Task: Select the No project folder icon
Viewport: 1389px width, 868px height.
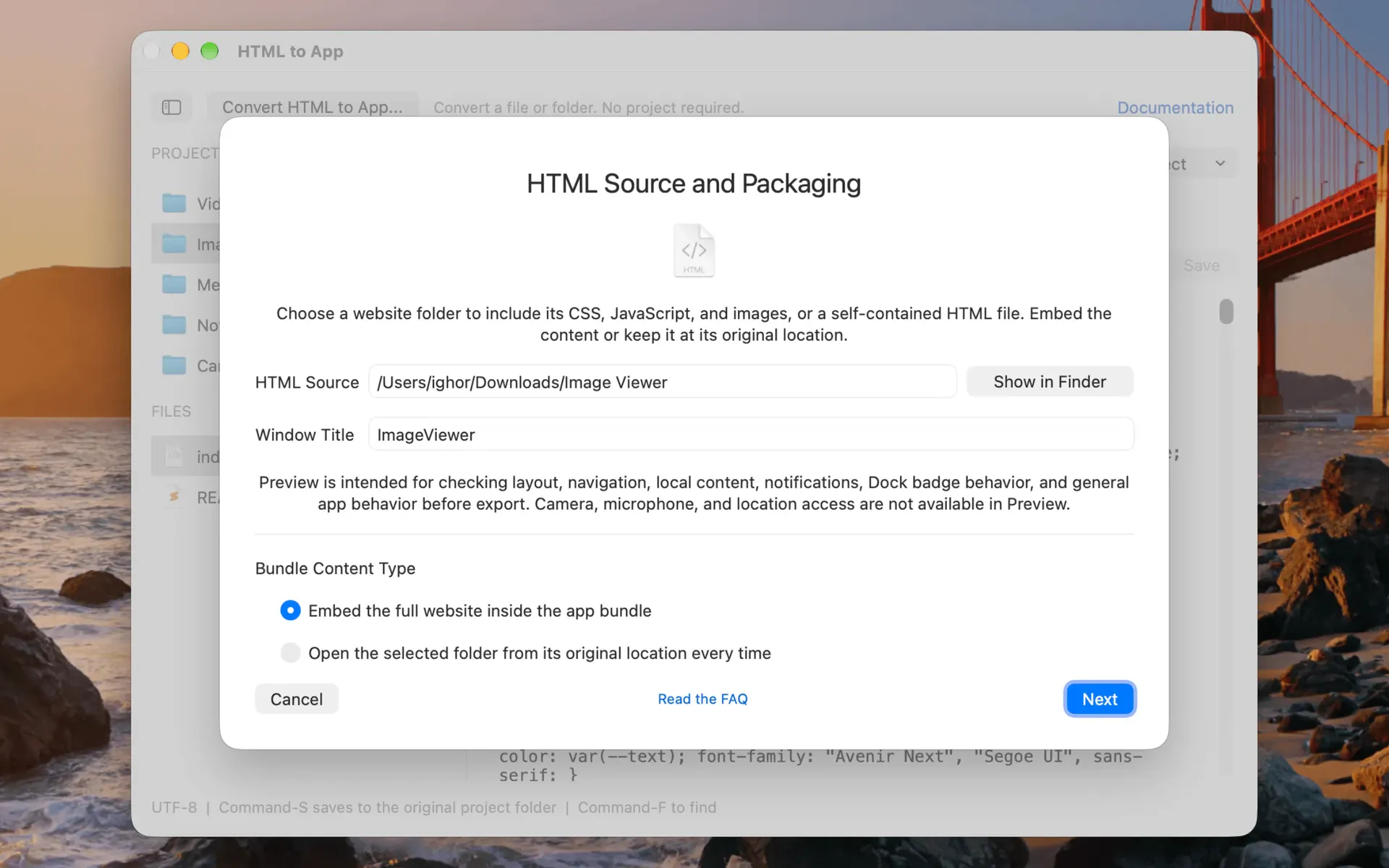Action: click(x=174, y=325)
